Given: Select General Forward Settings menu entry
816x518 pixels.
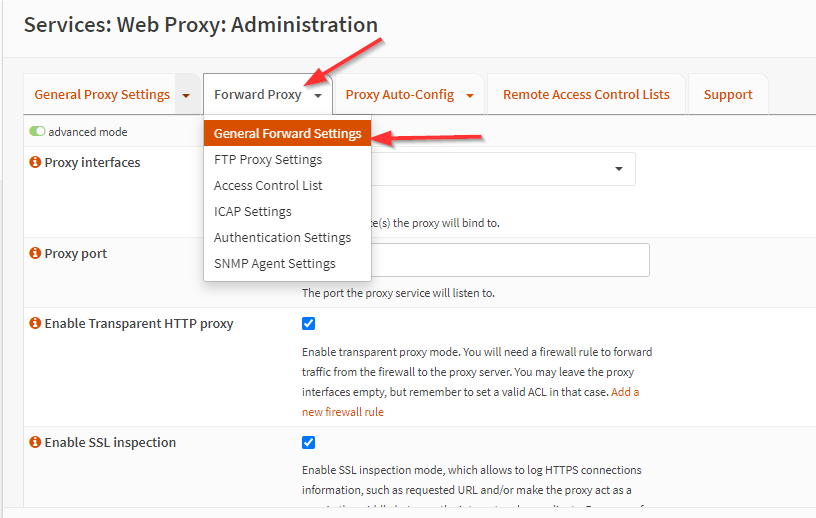Looking at the screenshot, I should pyautogui.click(x=287, y=133).
